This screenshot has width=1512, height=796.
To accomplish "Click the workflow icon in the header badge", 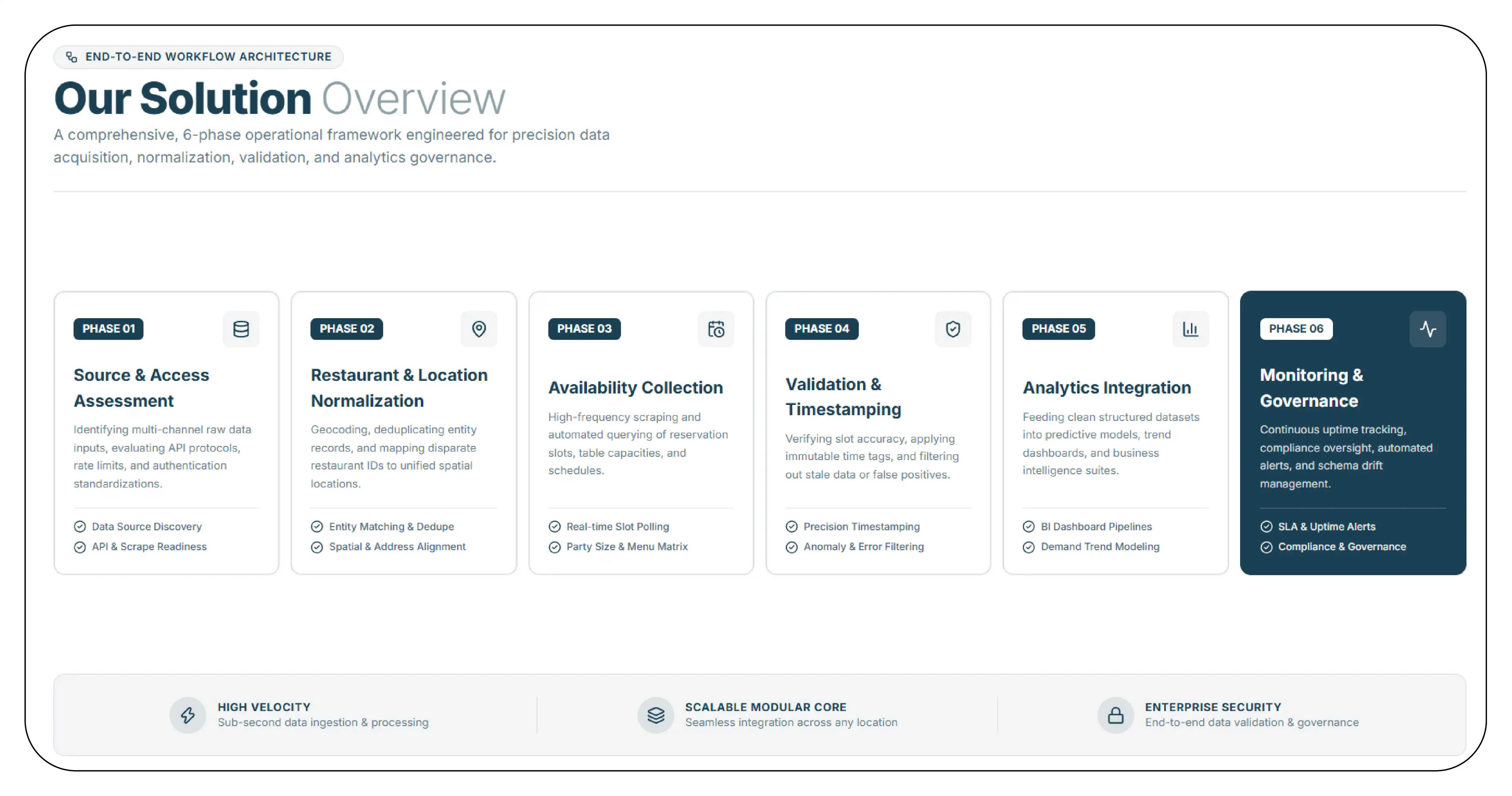I will [x=72, y=57].
